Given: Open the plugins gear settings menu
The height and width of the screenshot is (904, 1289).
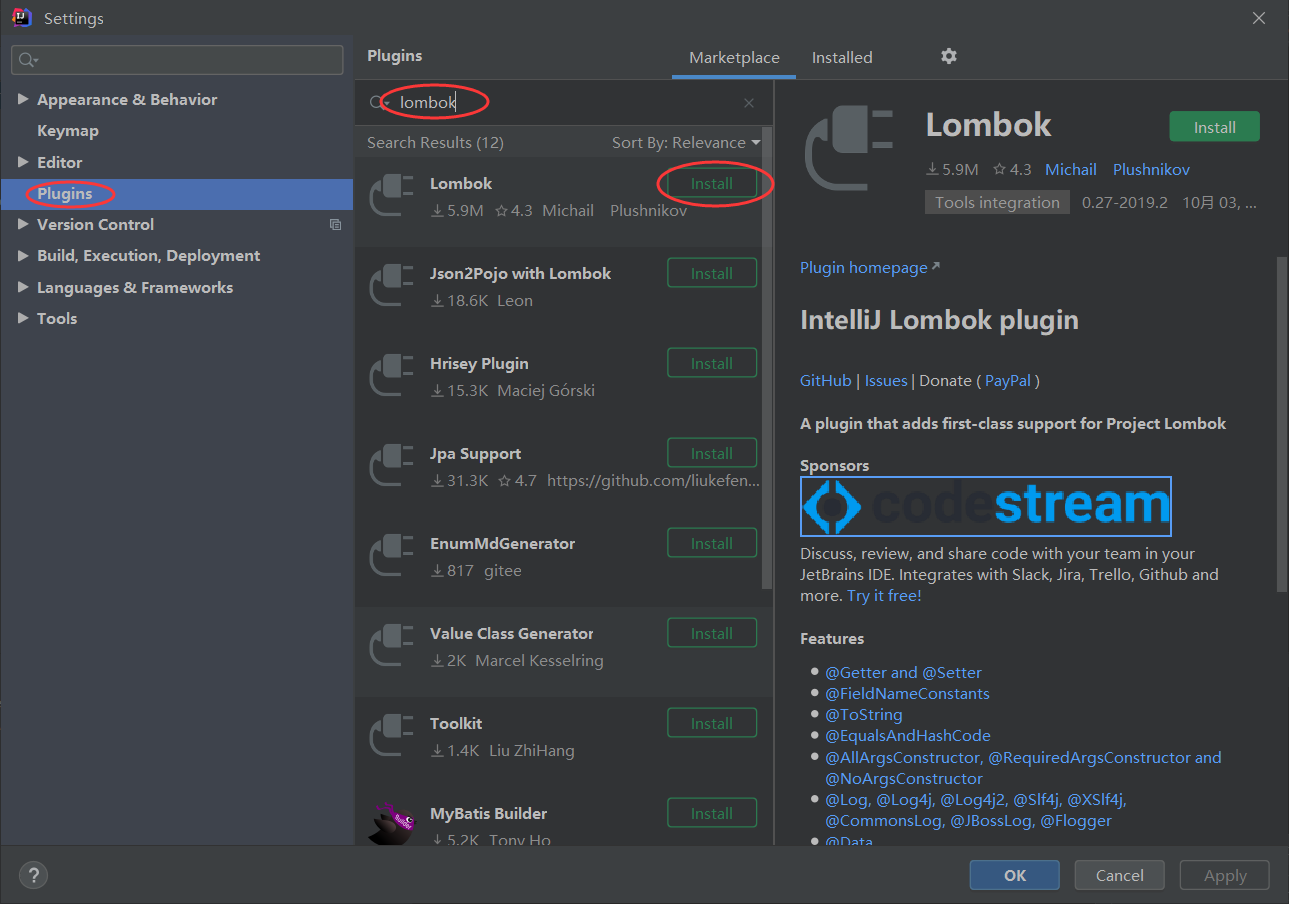Looking at the screenshot, I should [949, 56].
